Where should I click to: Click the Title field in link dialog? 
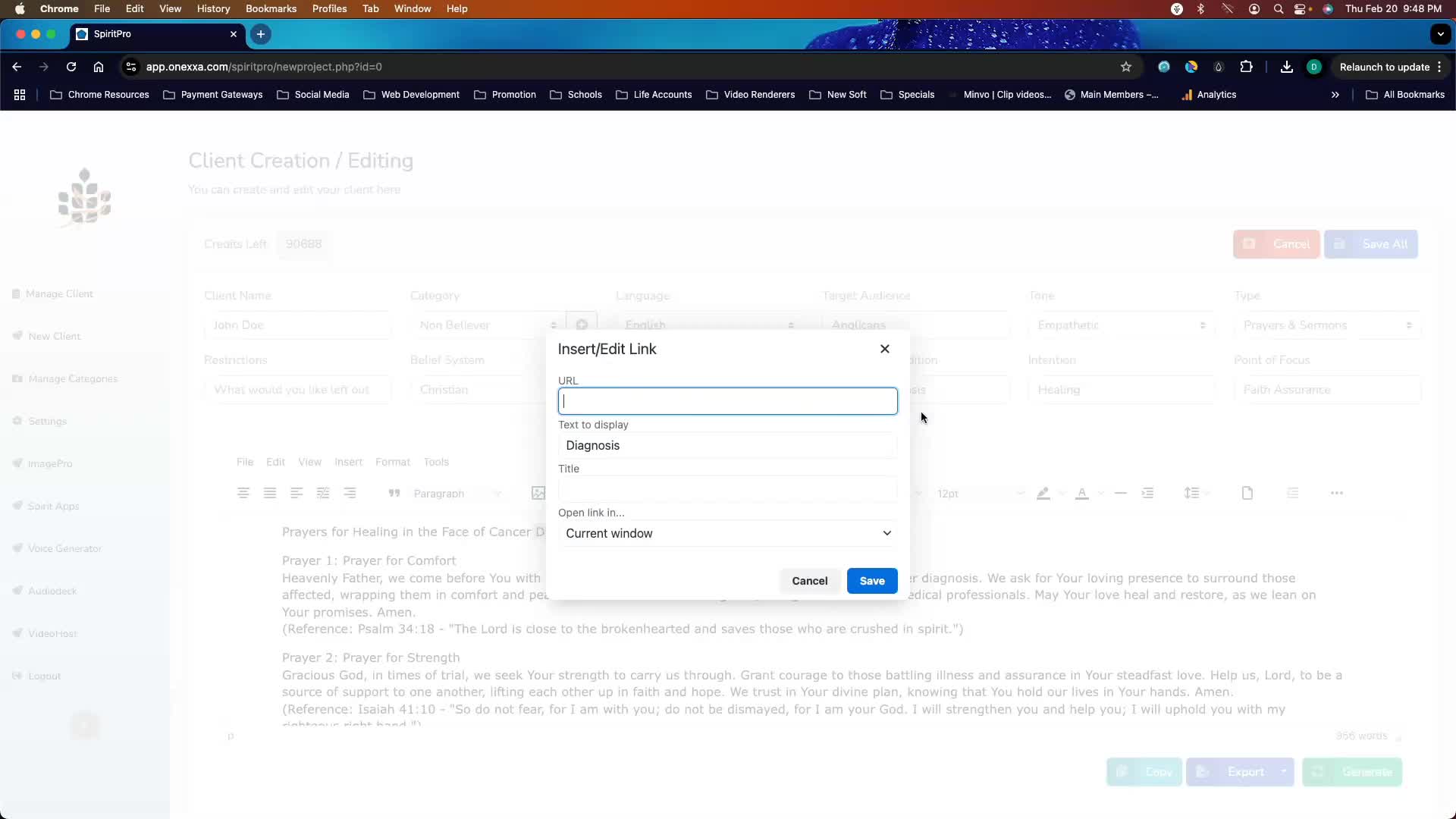click(728, 489)
